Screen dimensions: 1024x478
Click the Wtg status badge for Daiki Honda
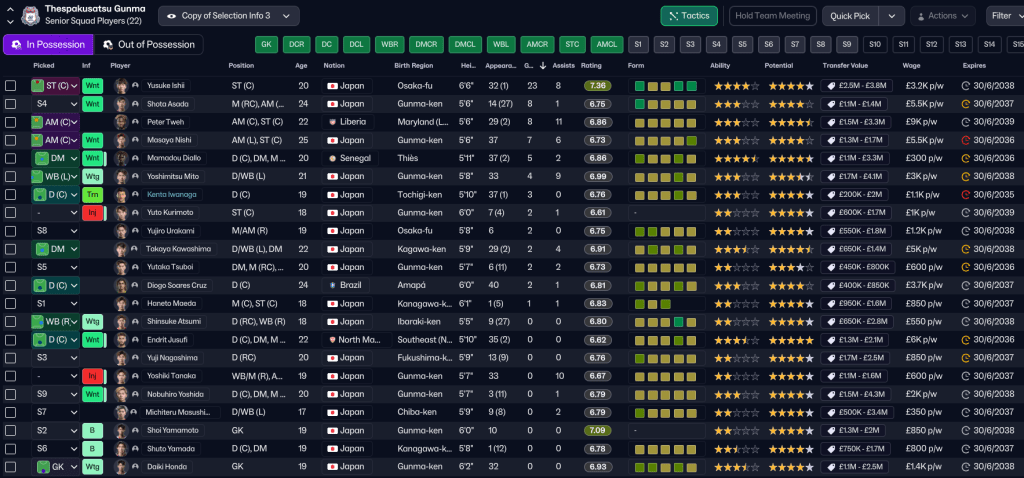(x=92, y=467)
